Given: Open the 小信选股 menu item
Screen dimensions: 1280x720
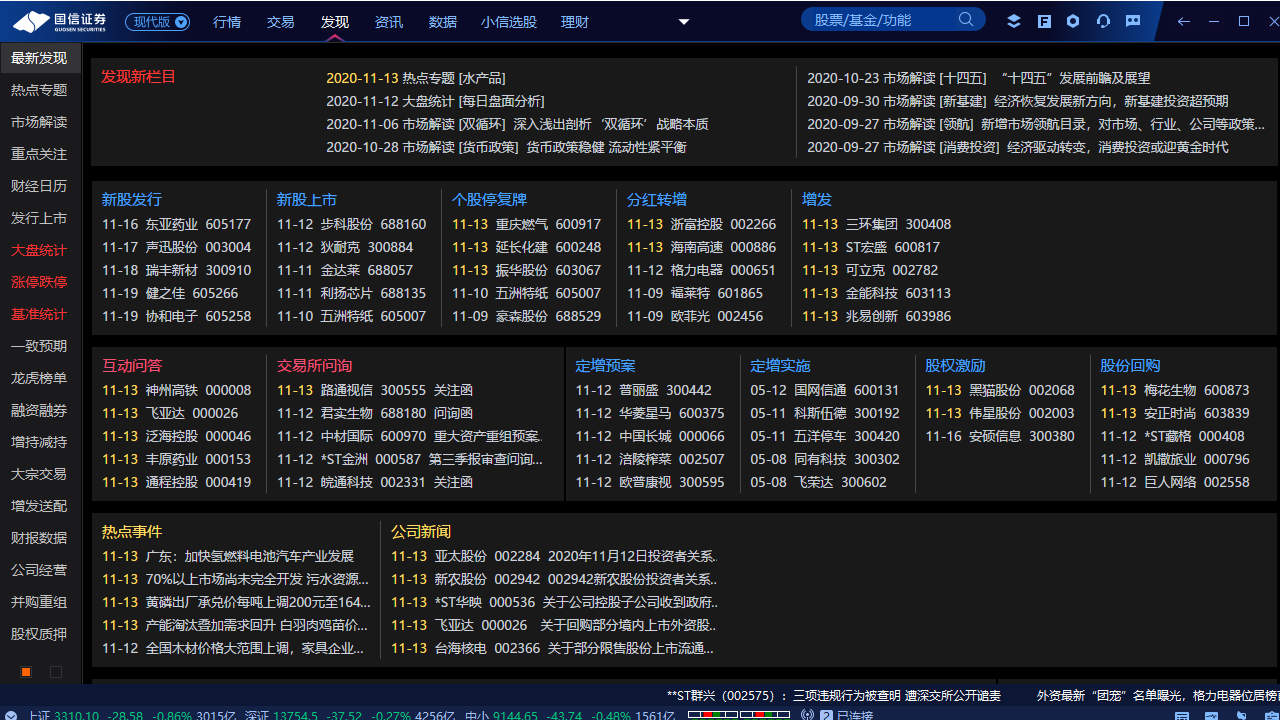Looking at the screenshot, I should click(x=510, y=21).
